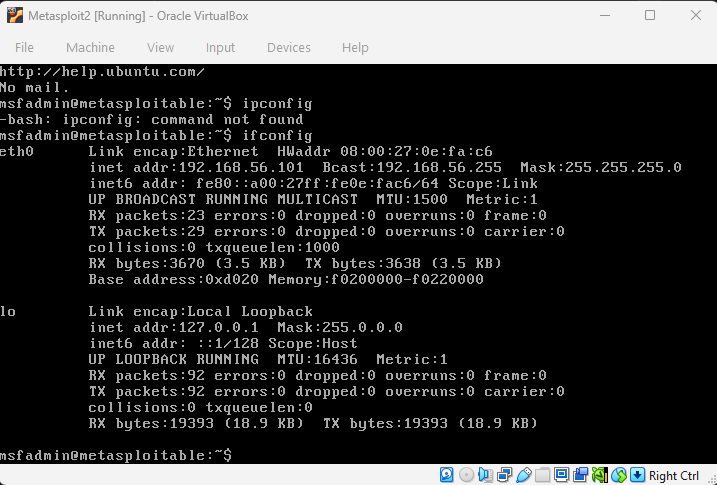The height and width of the screenshot is (485, 717).
Task: Click the Memory:f0200000-f0220000 text
Action: coord(376,279)
